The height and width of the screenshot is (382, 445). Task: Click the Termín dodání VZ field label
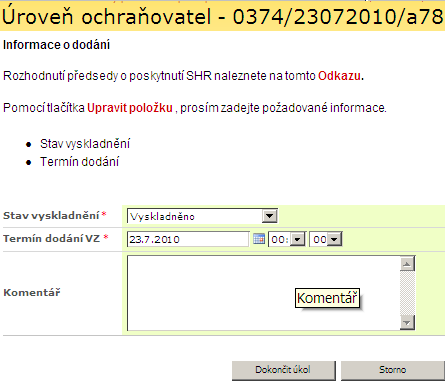pos(52,239)
